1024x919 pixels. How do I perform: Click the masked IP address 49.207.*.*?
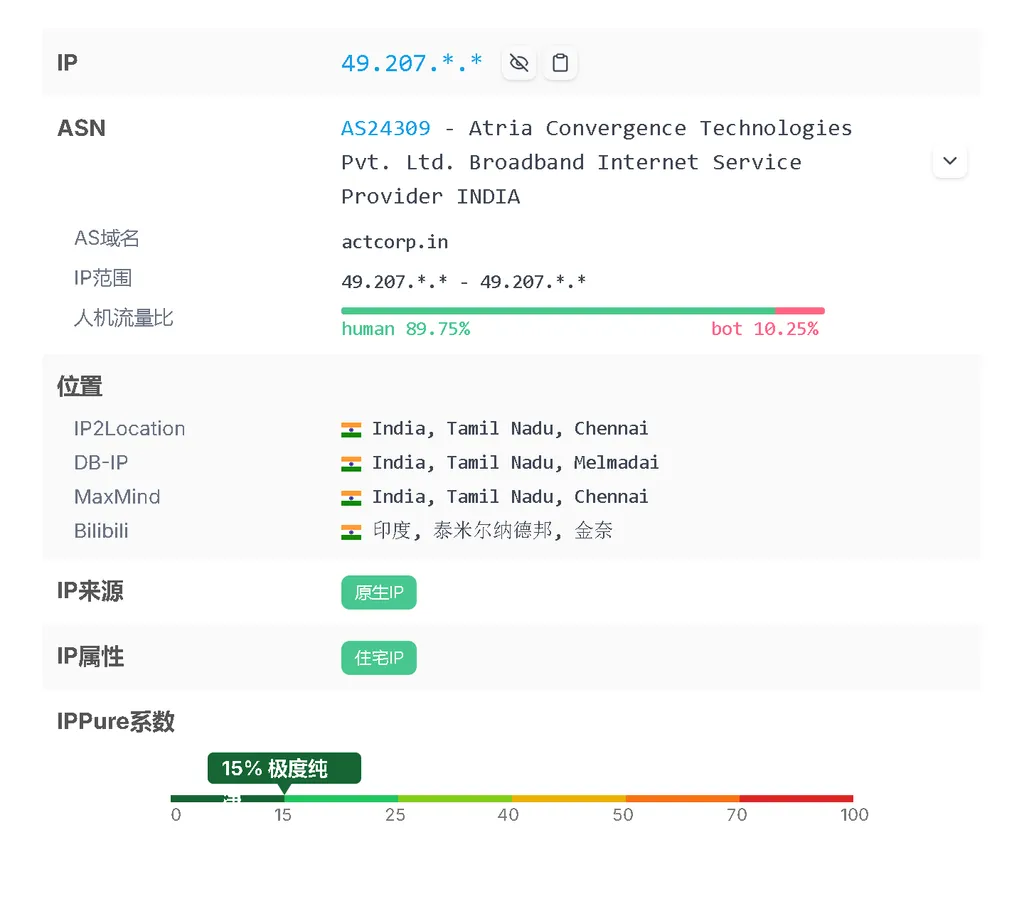(411, 62)
